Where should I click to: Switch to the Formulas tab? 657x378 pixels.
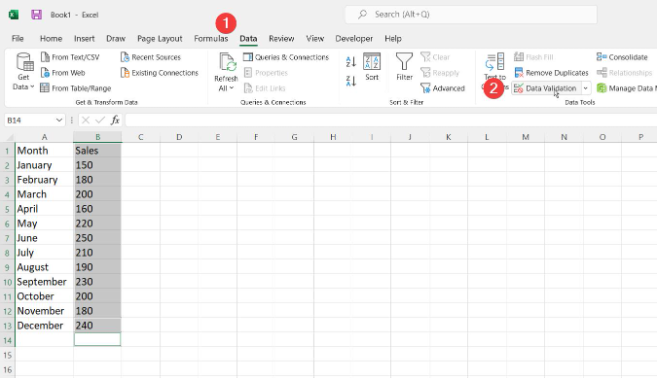coord(211,39)
